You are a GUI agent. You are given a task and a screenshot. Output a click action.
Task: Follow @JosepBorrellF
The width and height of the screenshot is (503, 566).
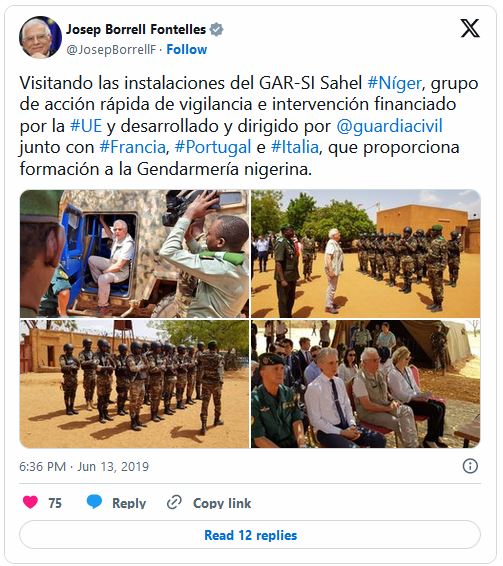pyautogui.click(x=187, y=49)
